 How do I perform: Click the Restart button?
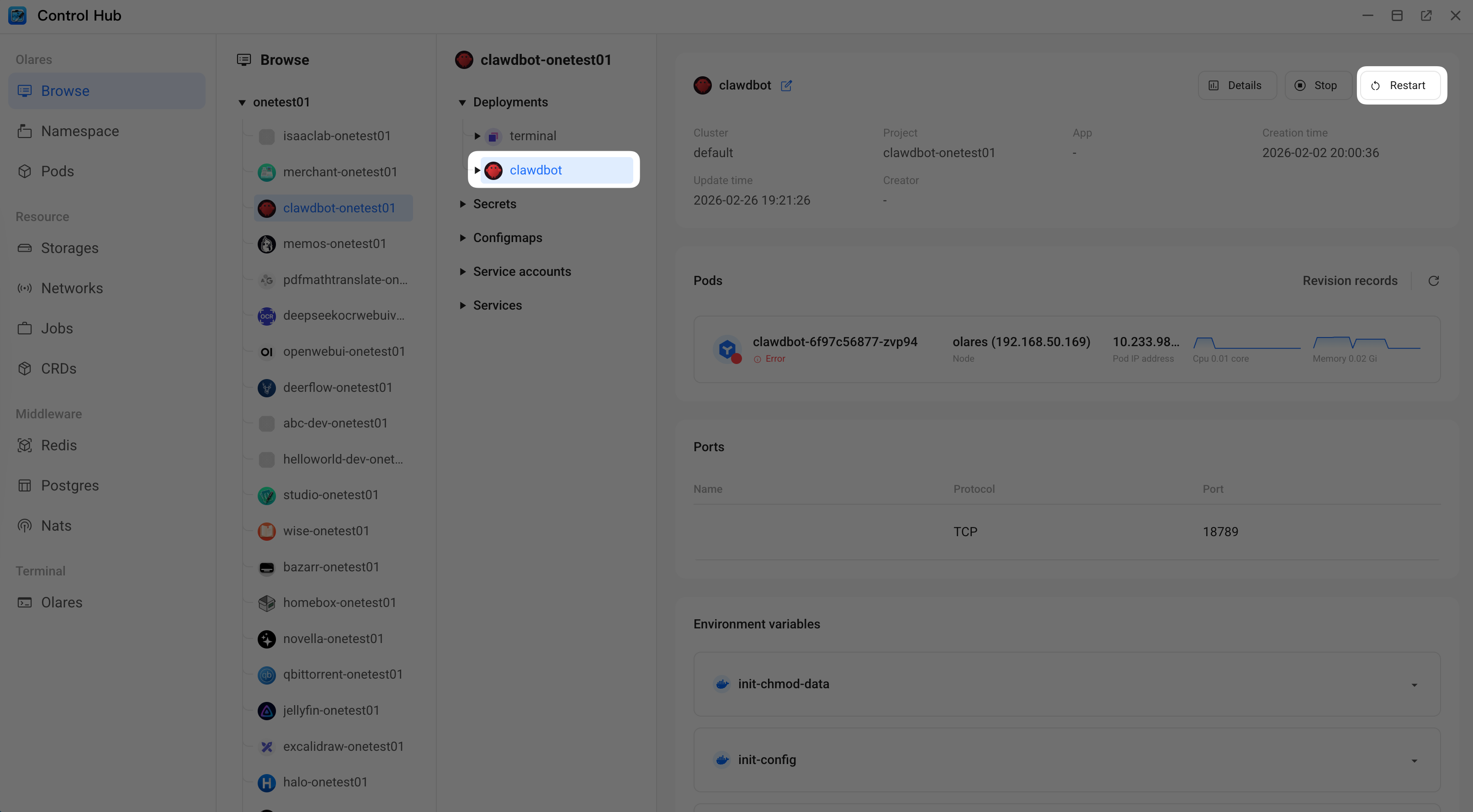coord(1400,84)
